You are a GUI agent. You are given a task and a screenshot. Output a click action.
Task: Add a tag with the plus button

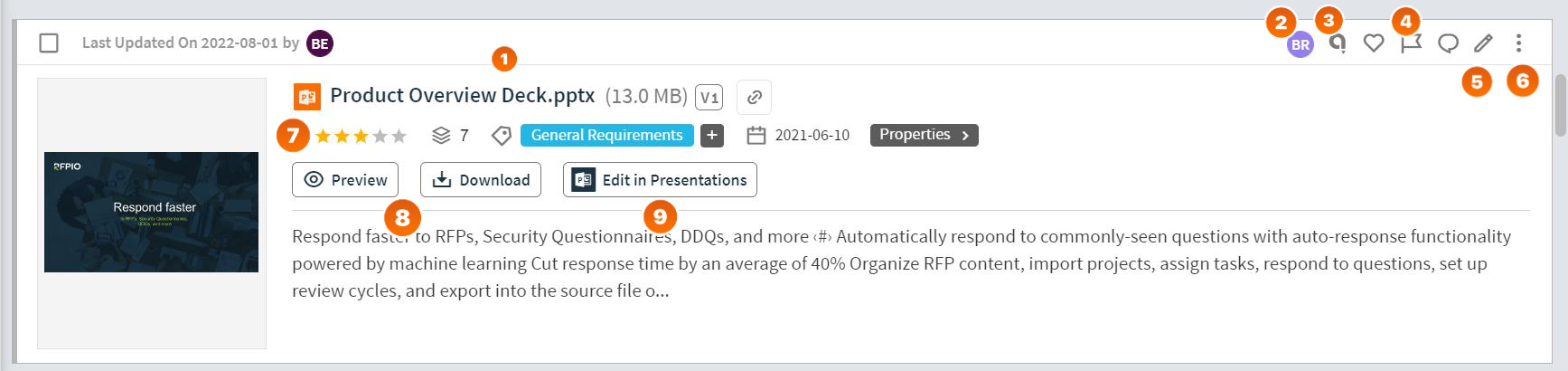point(712,135)
